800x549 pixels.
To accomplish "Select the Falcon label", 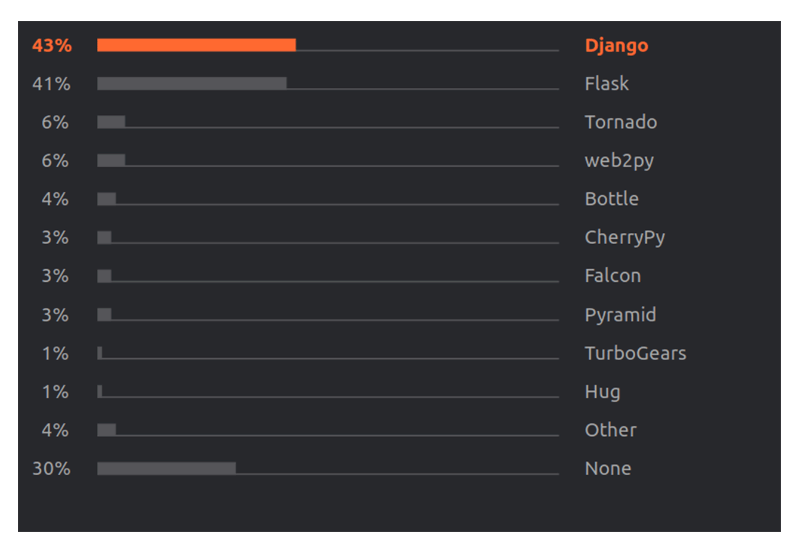I will click(x=612, y=276).
